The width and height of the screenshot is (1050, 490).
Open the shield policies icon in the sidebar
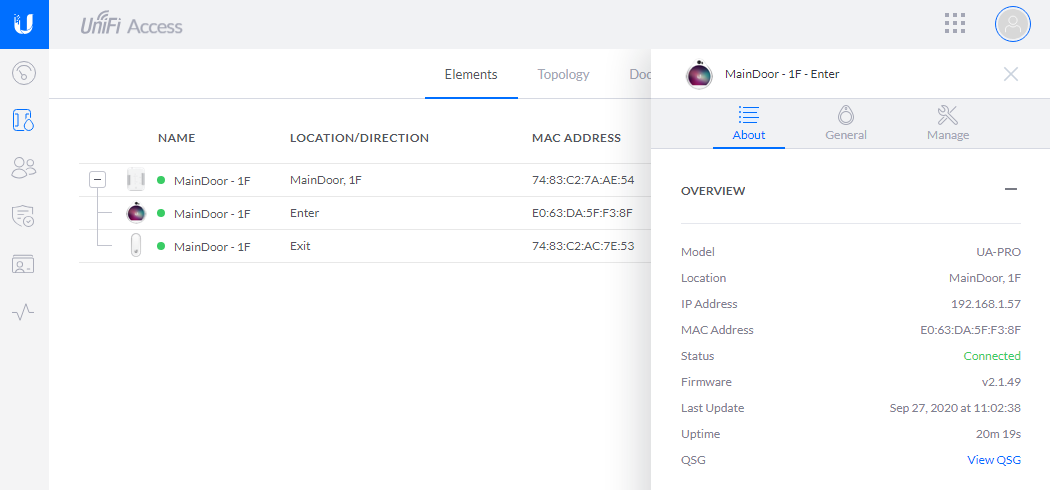pyautogui.click(x=24, y=216)
